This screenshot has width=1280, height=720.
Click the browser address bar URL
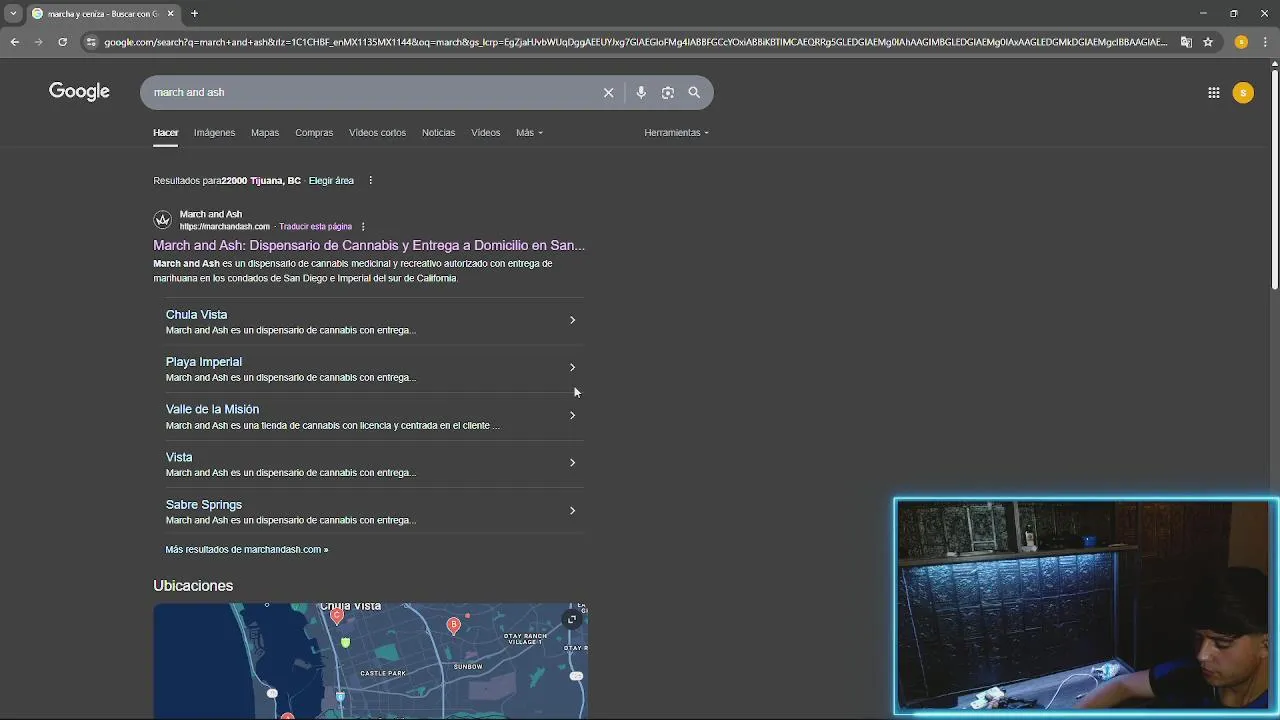pyautogui.click(x=635, y=42)
